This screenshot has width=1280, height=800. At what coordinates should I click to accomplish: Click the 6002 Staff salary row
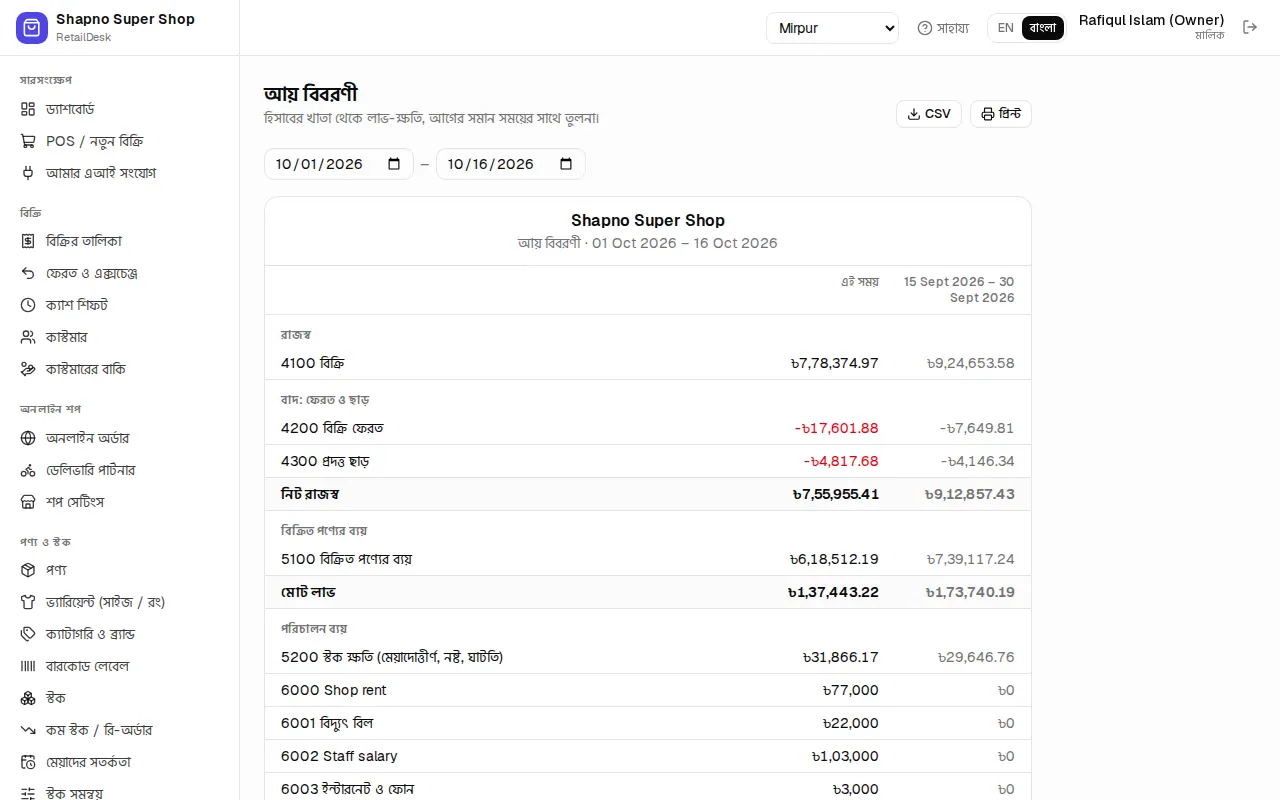(648, 756)
